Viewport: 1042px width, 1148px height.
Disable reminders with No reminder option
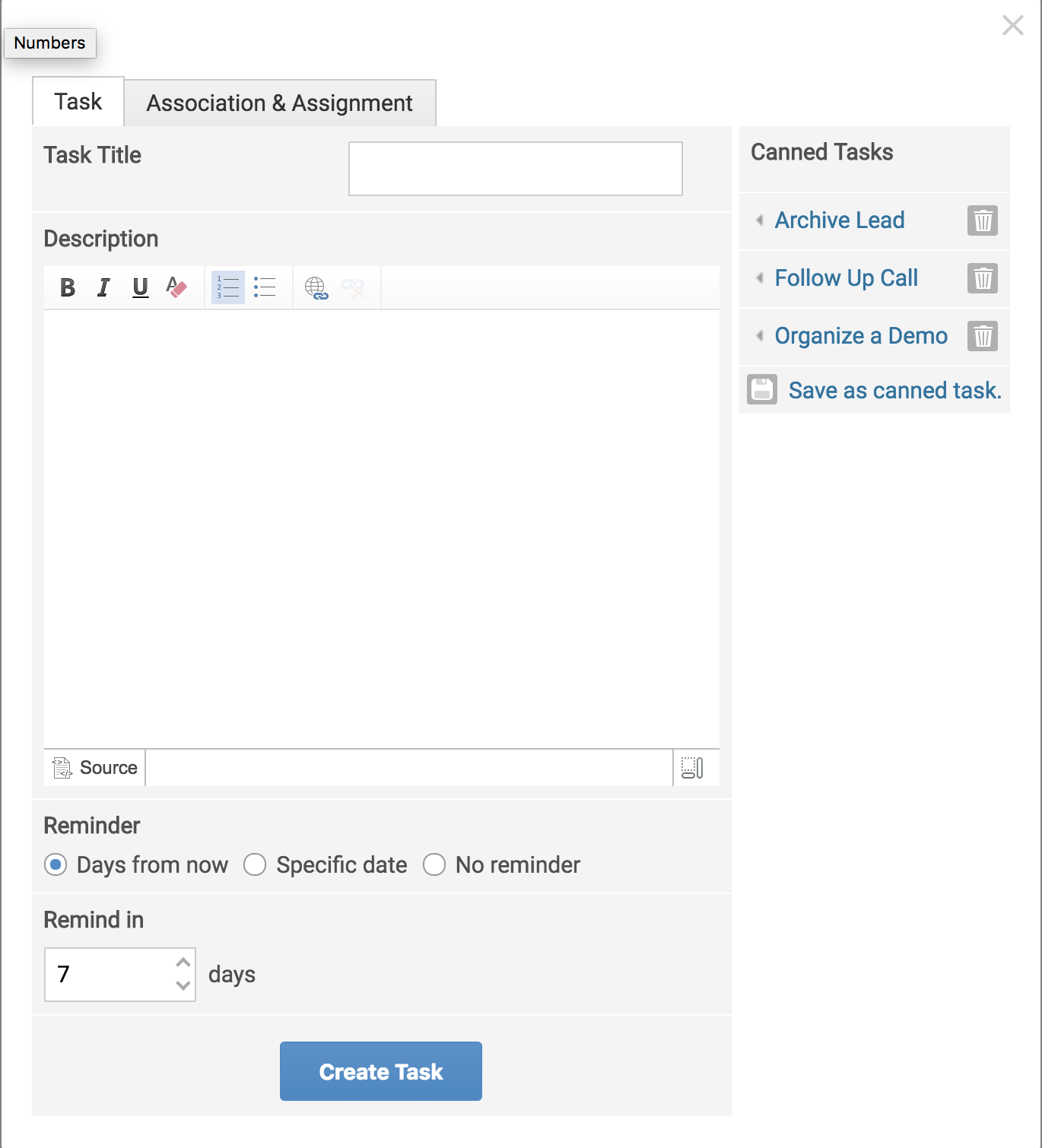(434, 864)
